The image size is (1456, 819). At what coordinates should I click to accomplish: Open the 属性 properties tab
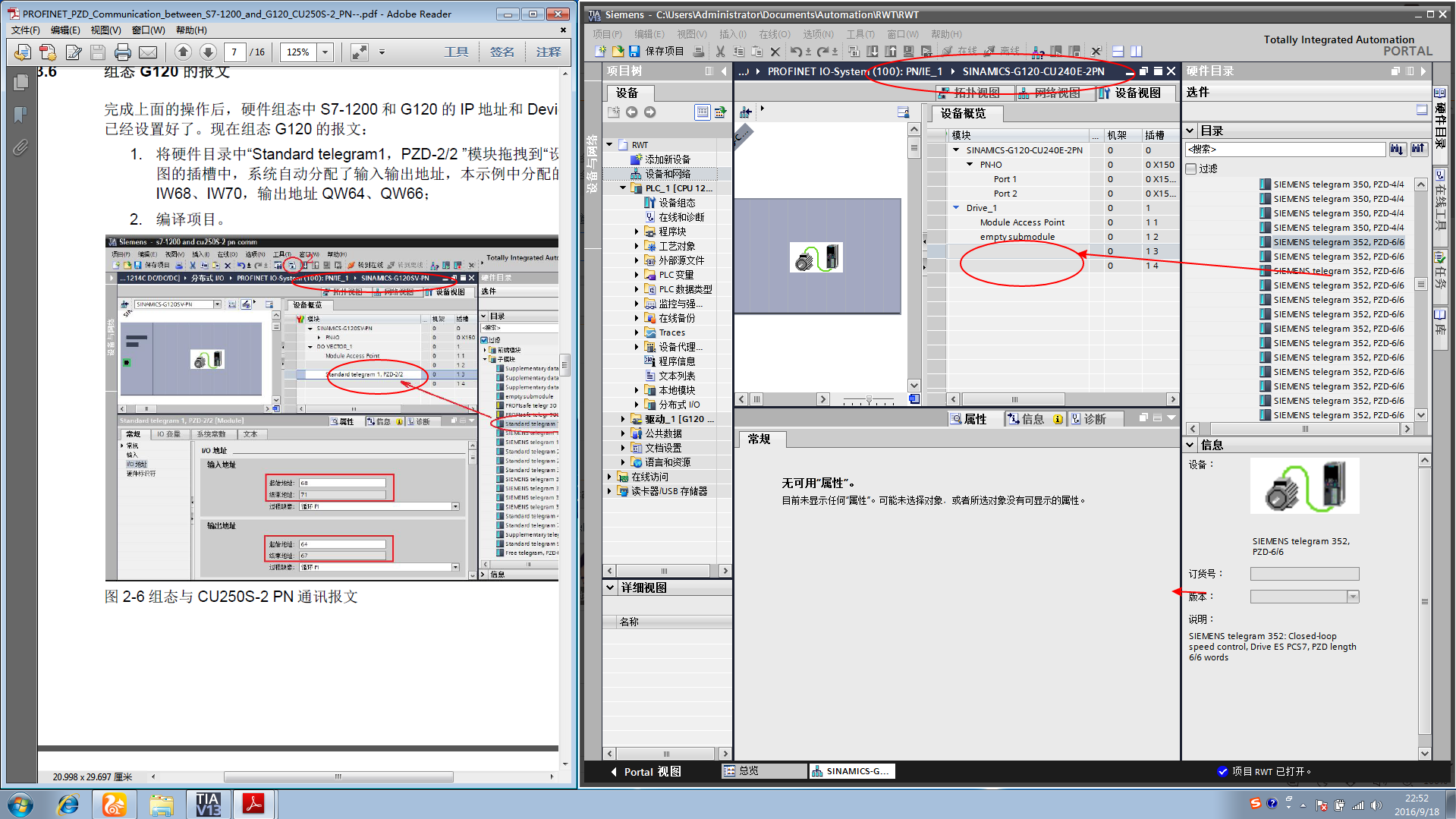click(974, 419)
